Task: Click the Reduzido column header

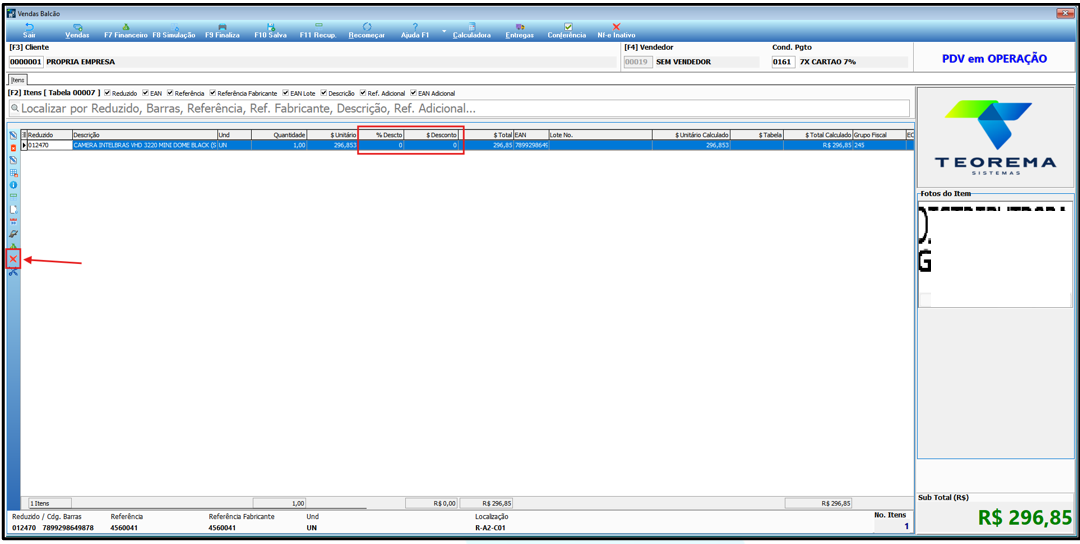Action: [50, 135]
